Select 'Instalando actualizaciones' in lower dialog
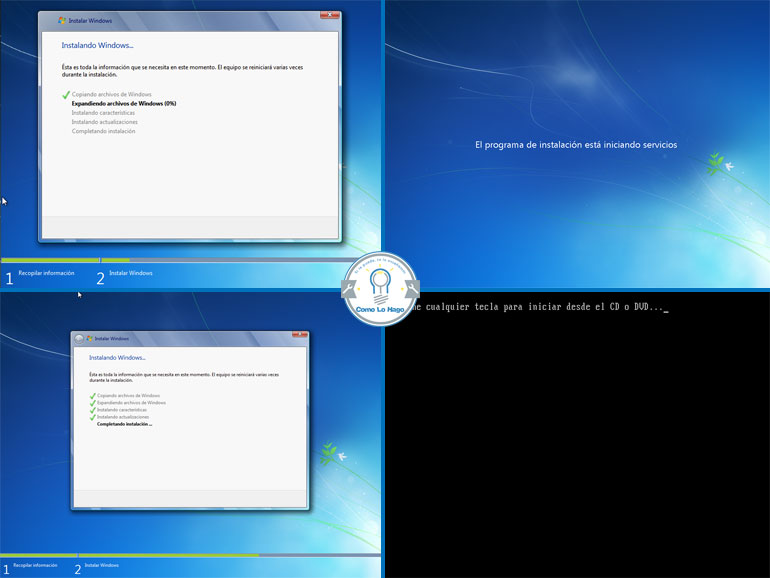Viewport: 770px width, 578px height. (x=123, y=417)
